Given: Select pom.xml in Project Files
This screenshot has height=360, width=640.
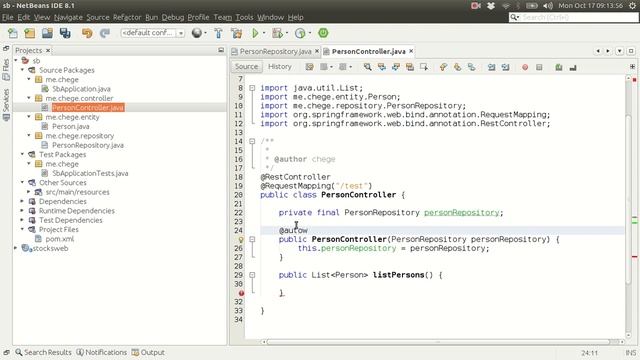Looking at the screenshot, I should pos(60,239).
